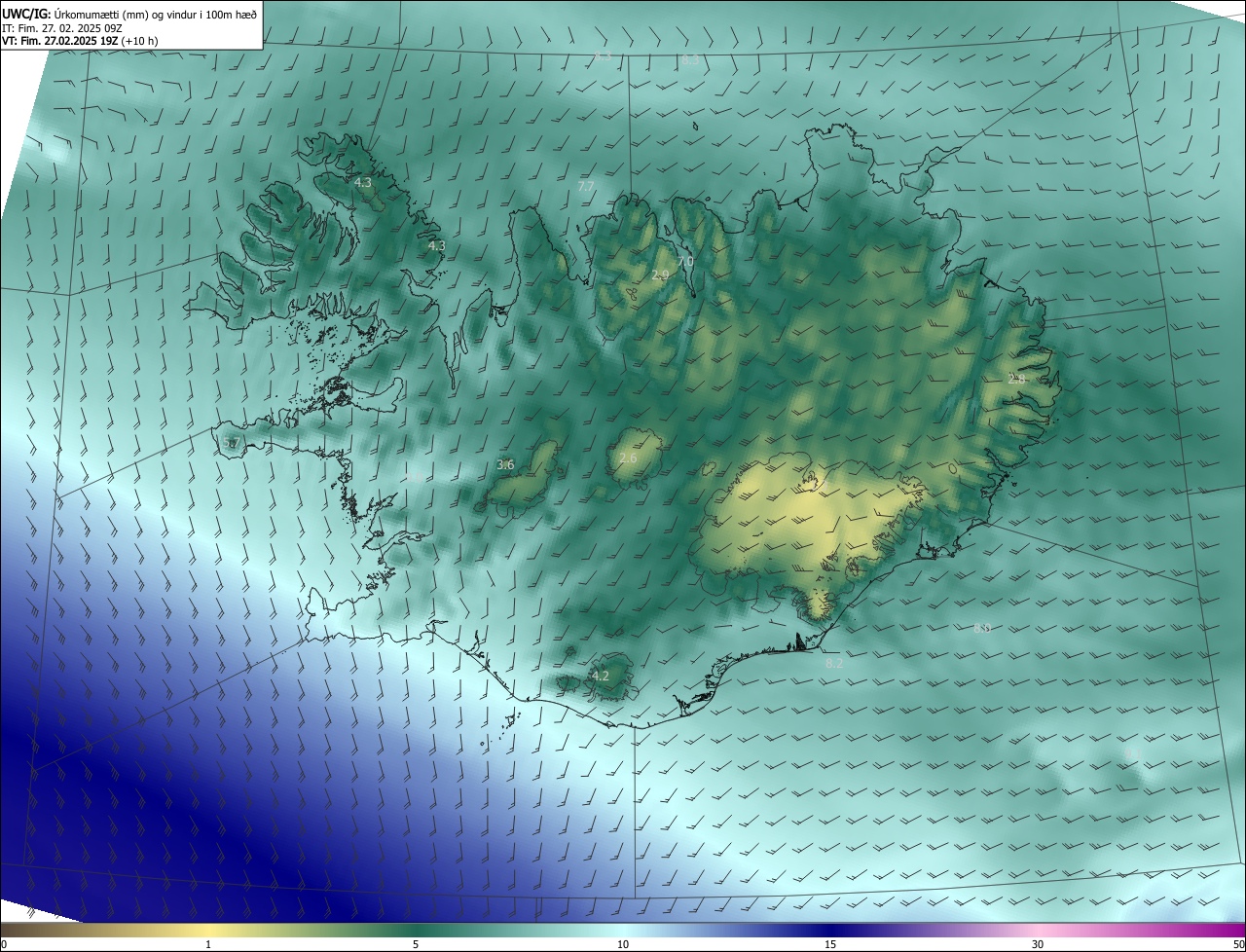Click the '1' tick on the color scale
The width and height of the screenshot is (1246, 952).
[208, 944]
